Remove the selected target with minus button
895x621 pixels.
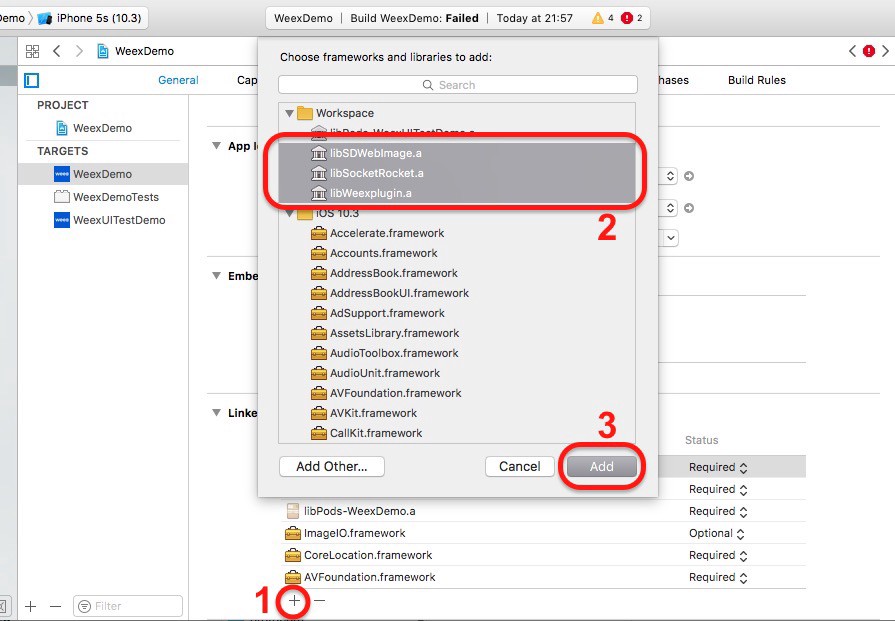click(55, 606)
